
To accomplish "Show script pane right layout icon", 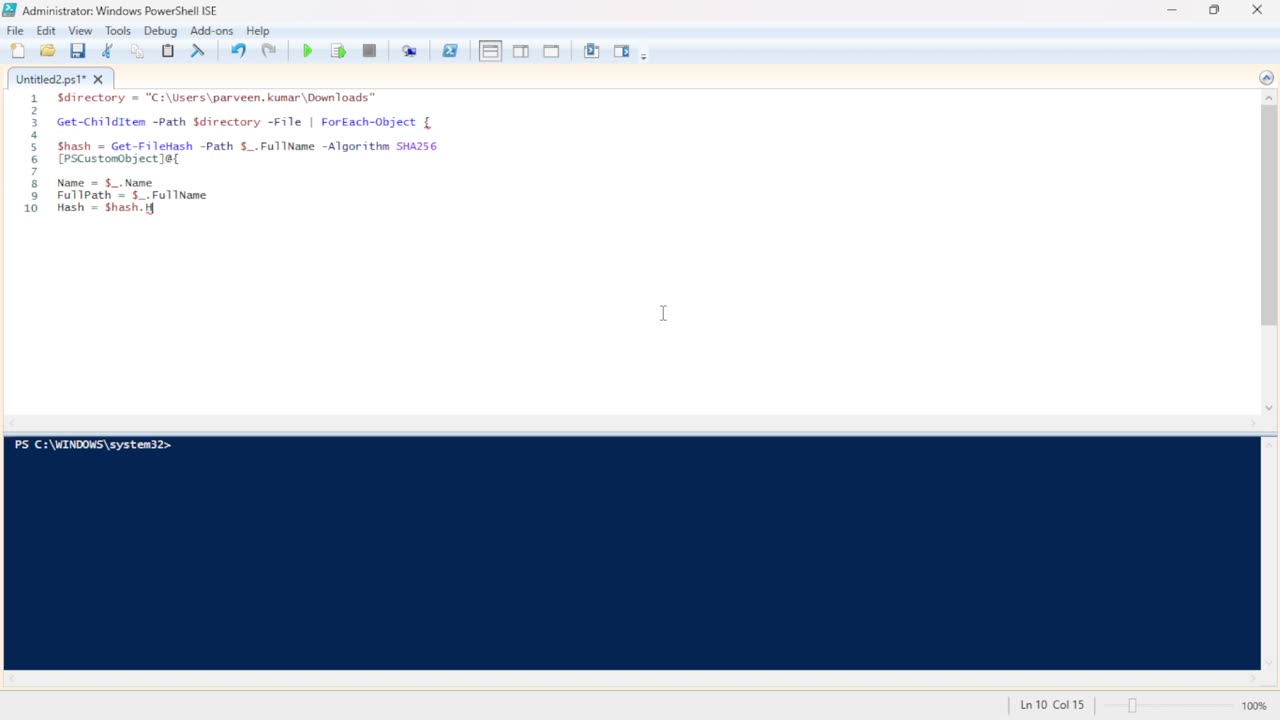I will click(521, 51).
